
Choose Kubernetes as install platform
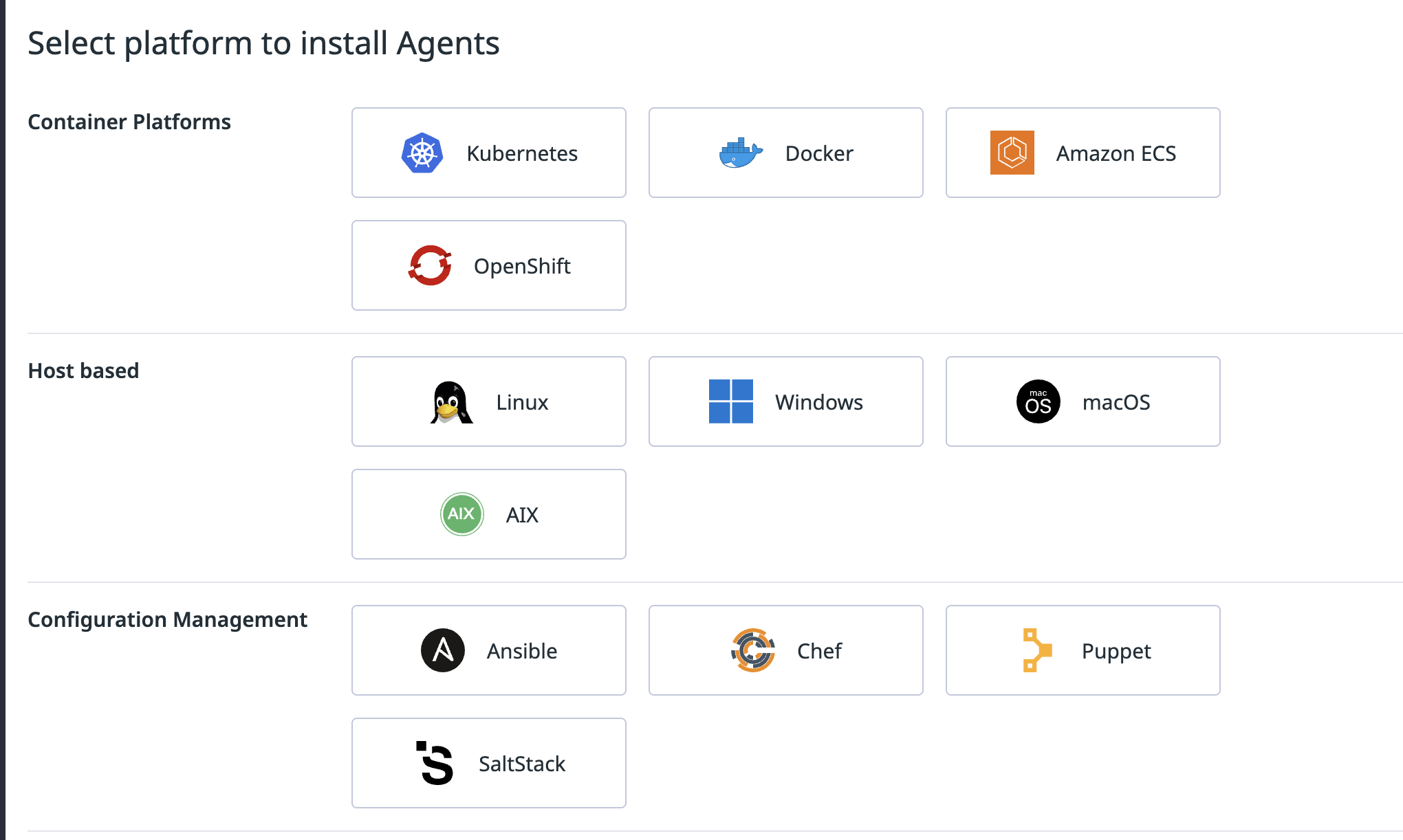coord(489,153)
